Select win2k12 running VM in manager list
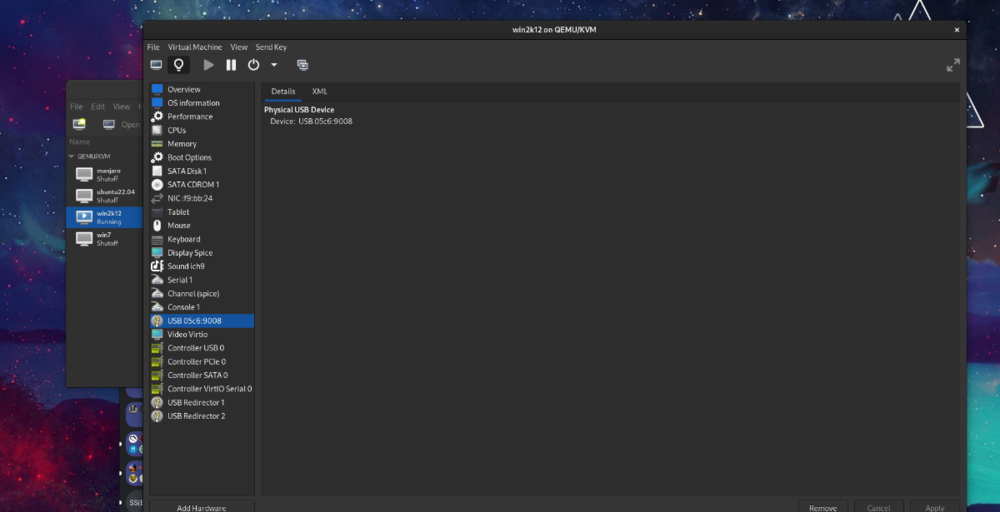 (x=105, y=217)
